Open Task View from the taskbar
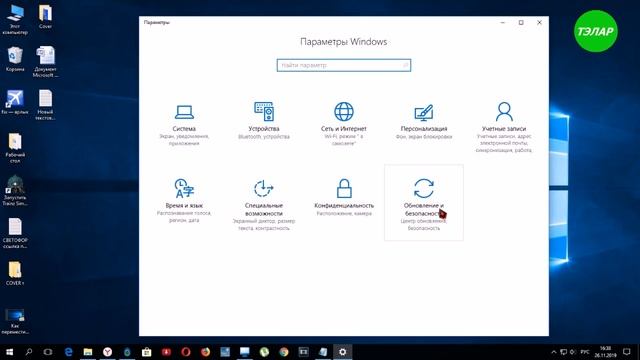The width and height of the screenshot is (640, 360). coord(48,352)
